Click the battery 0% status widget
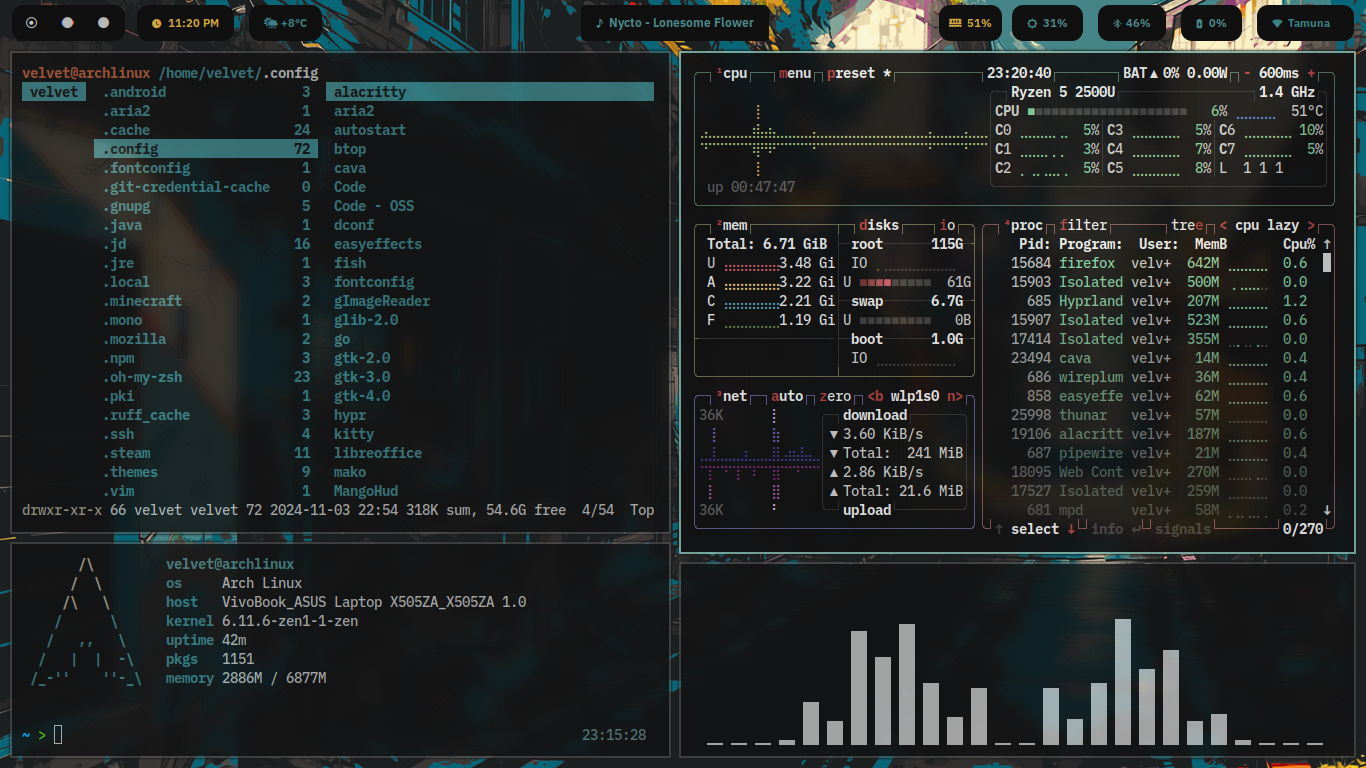The height and width of the screenshot is (768, 1366). (1211, 23)
